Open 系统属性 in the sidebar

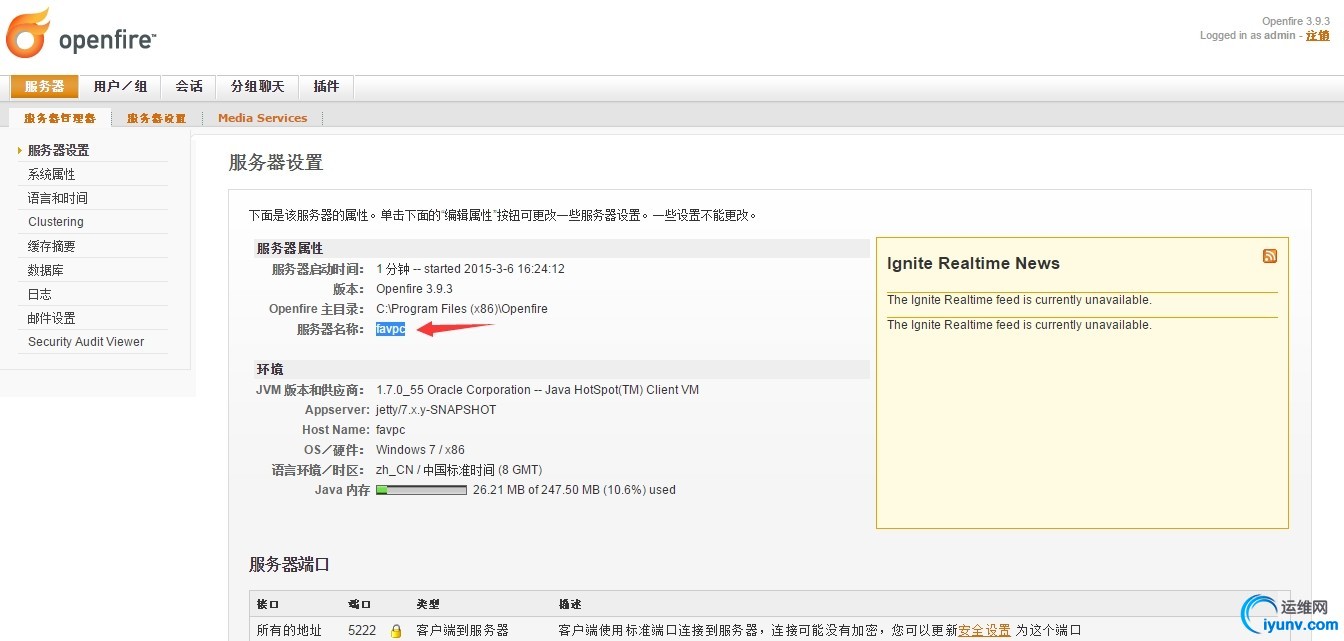[51, 174]
